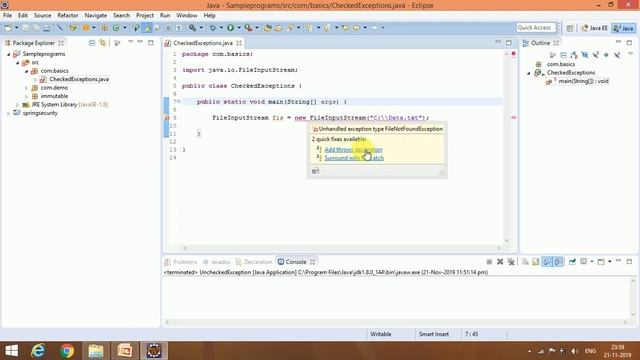Open the Outline view menu arrow
640x360 pixels.
(x=631, y=53)
